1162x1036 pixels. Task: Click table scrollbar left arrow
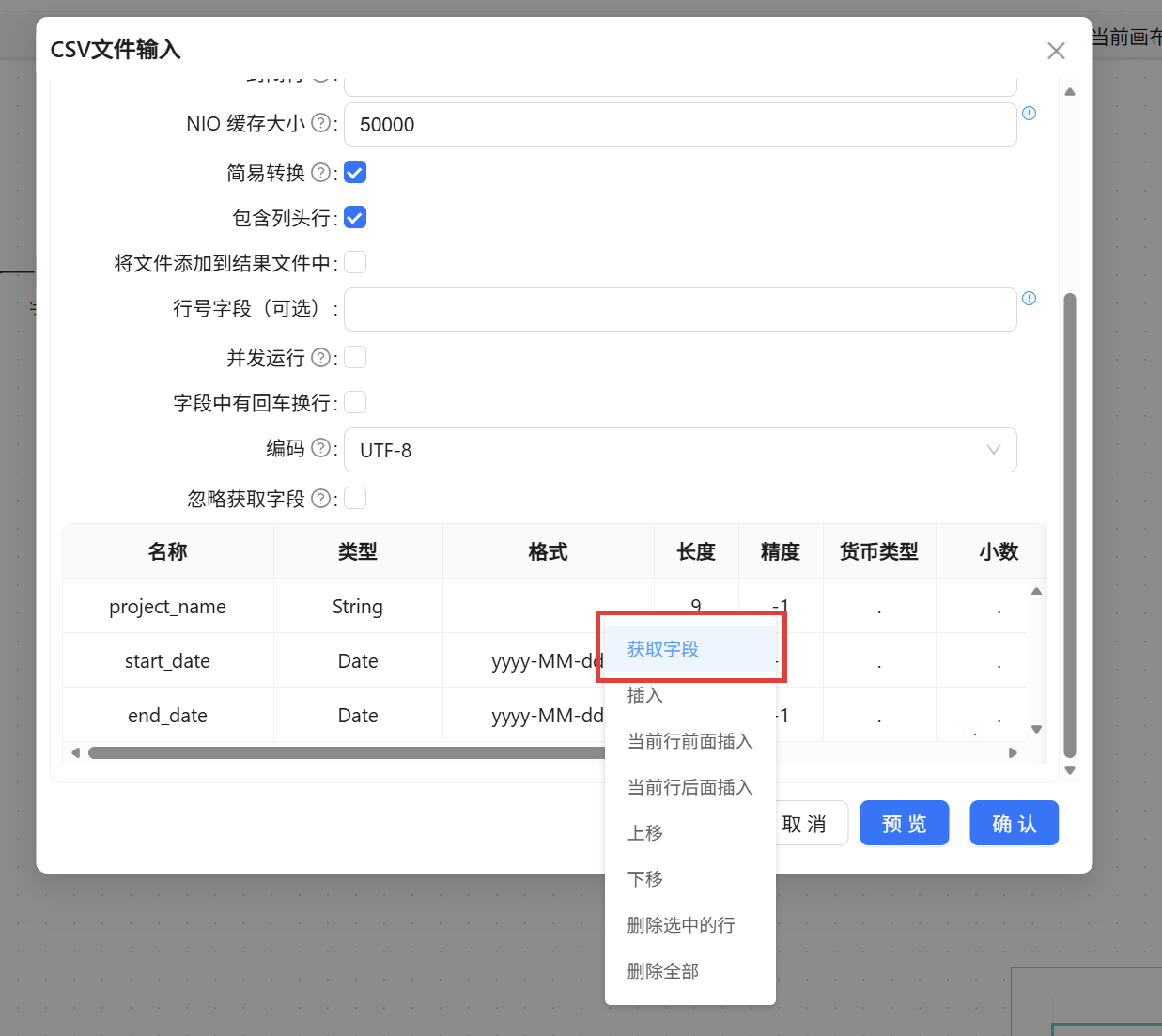click(76, 752)
